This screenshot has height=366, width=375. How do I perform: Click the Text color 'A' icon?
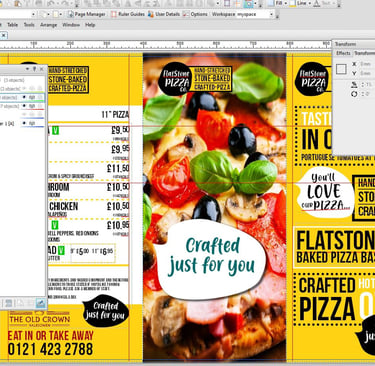[317, 3]
